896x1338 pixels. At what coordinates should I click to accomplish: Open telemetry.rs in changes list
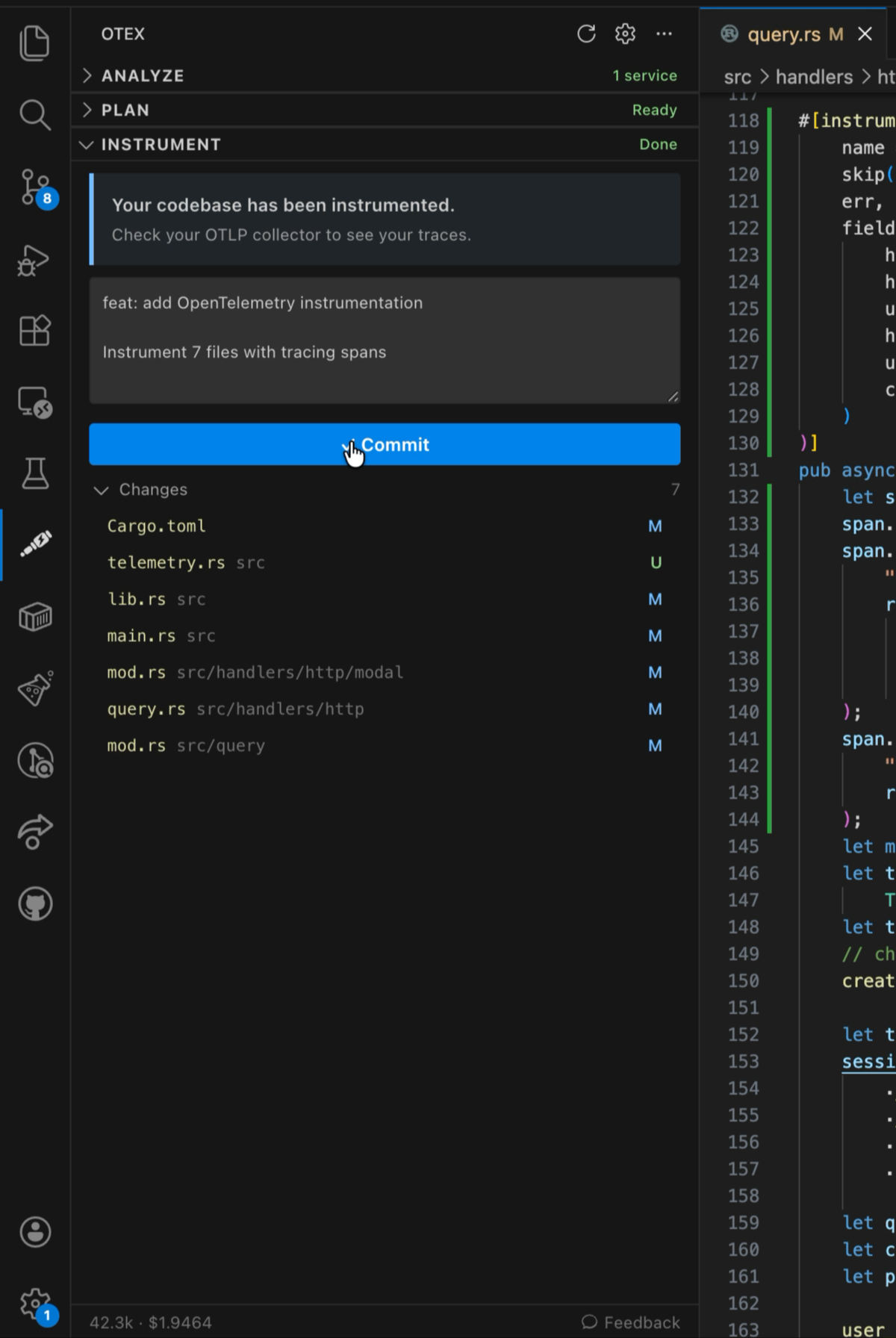click(385, 562)
